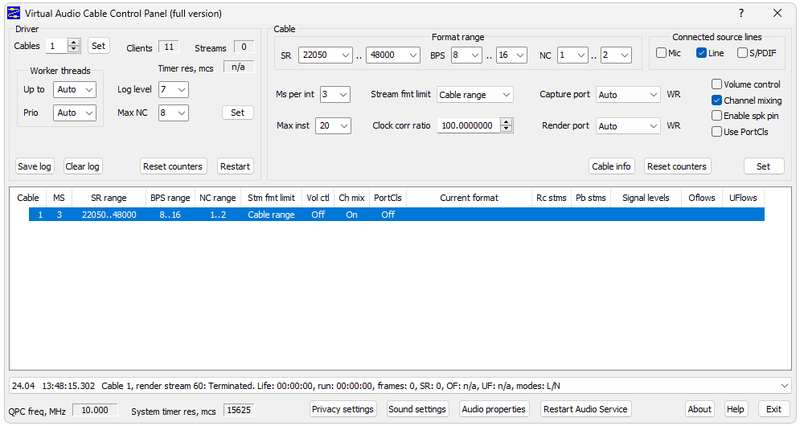The height and width of the screenshot is (426, 800).
Task: Click Set button beside Max NC
Action: pos(238,113)
